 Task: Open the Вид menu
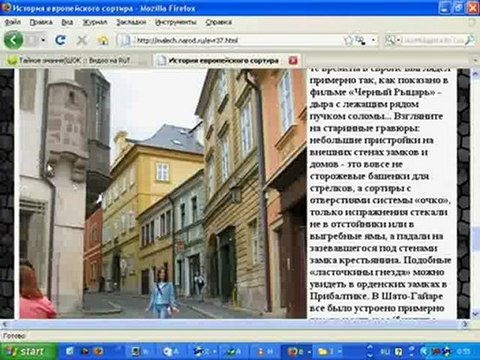point(67,22)
